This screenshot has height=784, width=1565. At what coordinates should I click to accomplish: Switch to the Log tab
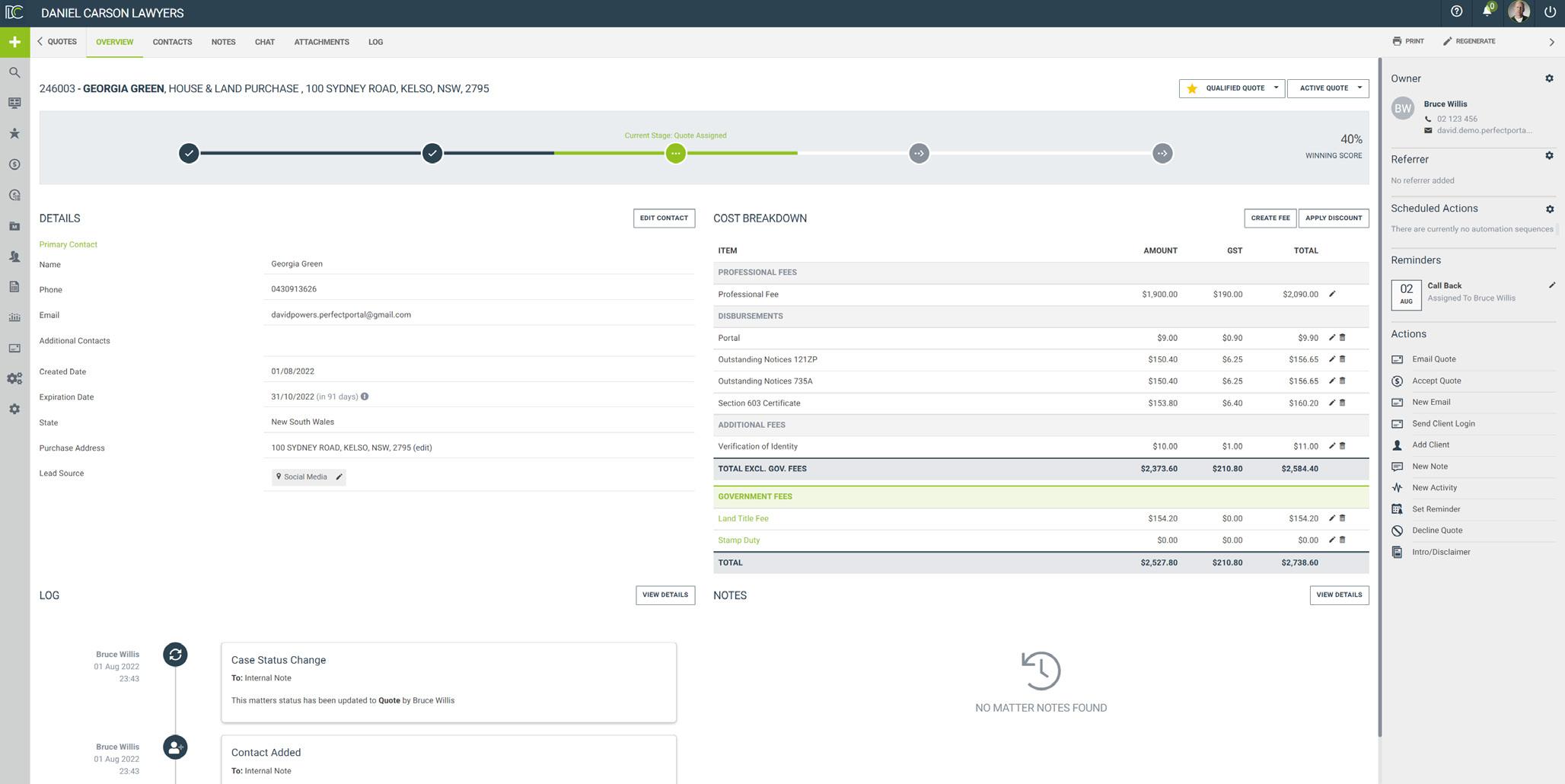[375, 42]
